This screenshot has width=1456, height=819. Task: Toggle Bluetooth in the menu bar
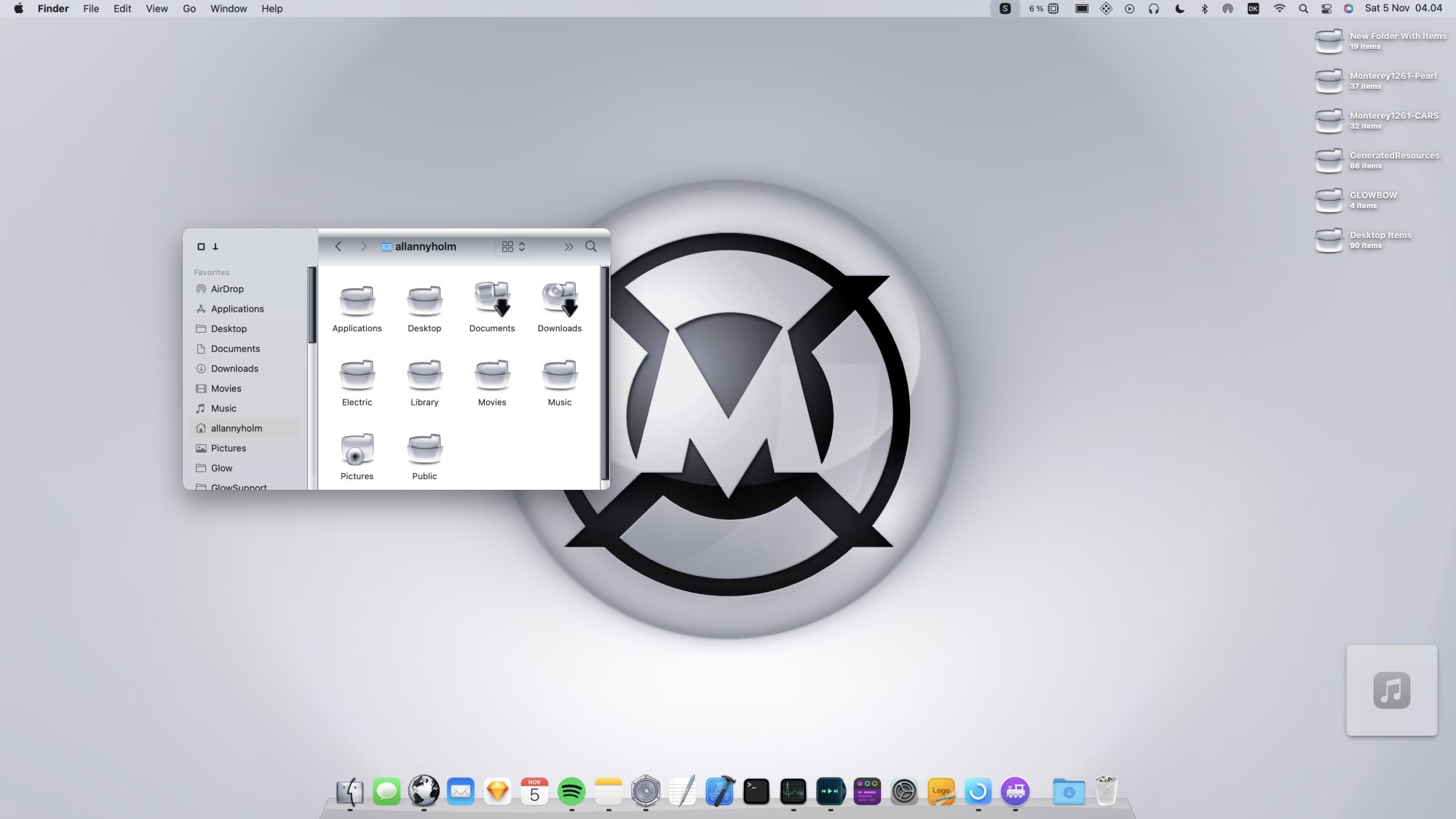[x=1204, y=9]
